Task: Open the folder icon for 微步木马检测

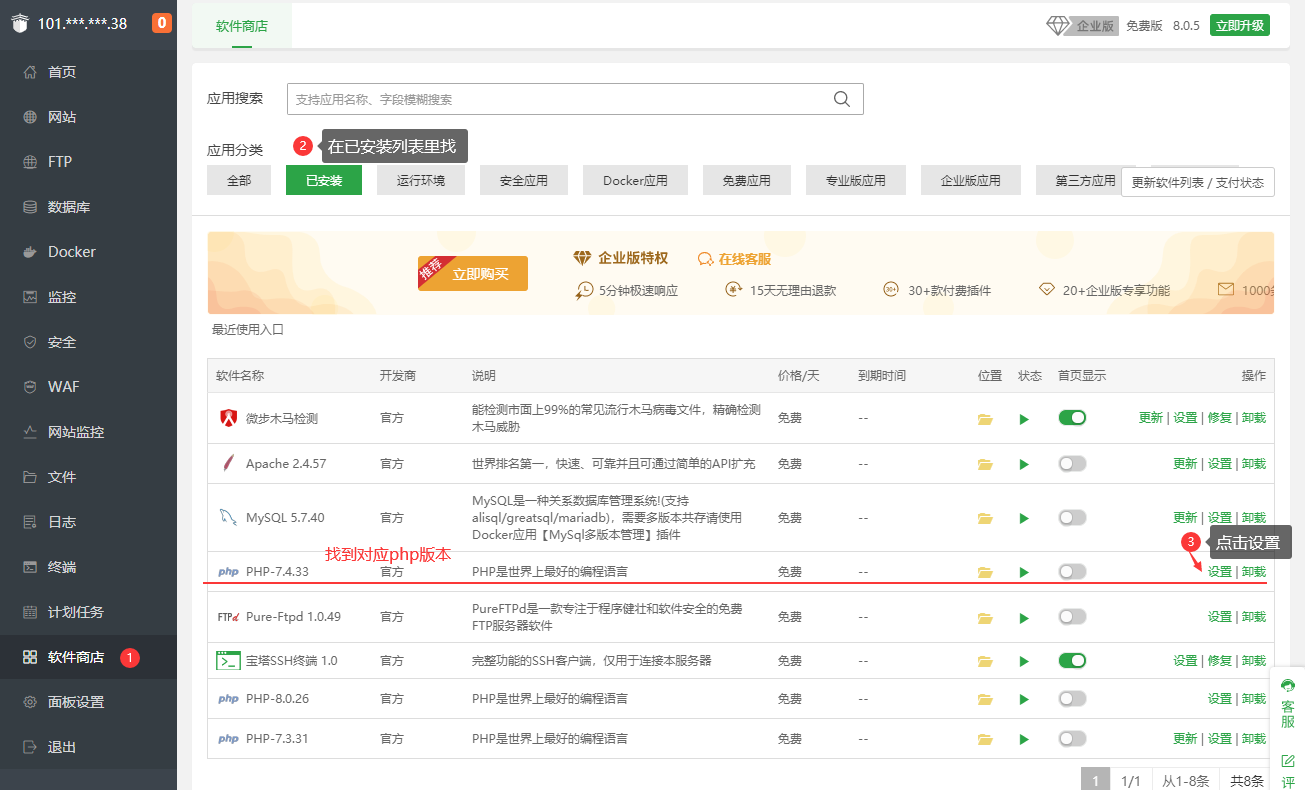Action: [x=985, y=419]
